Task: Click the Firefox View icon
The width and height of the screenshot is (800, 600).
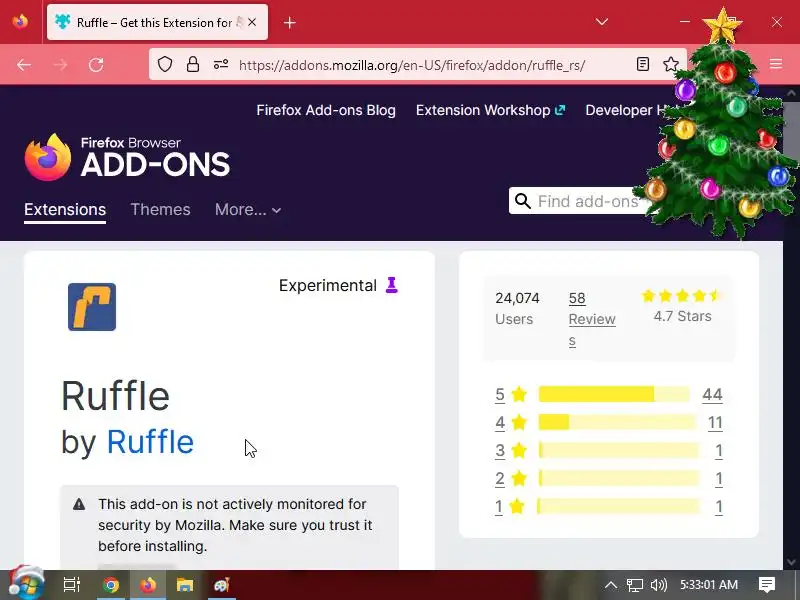Action: tap(20, 22)
